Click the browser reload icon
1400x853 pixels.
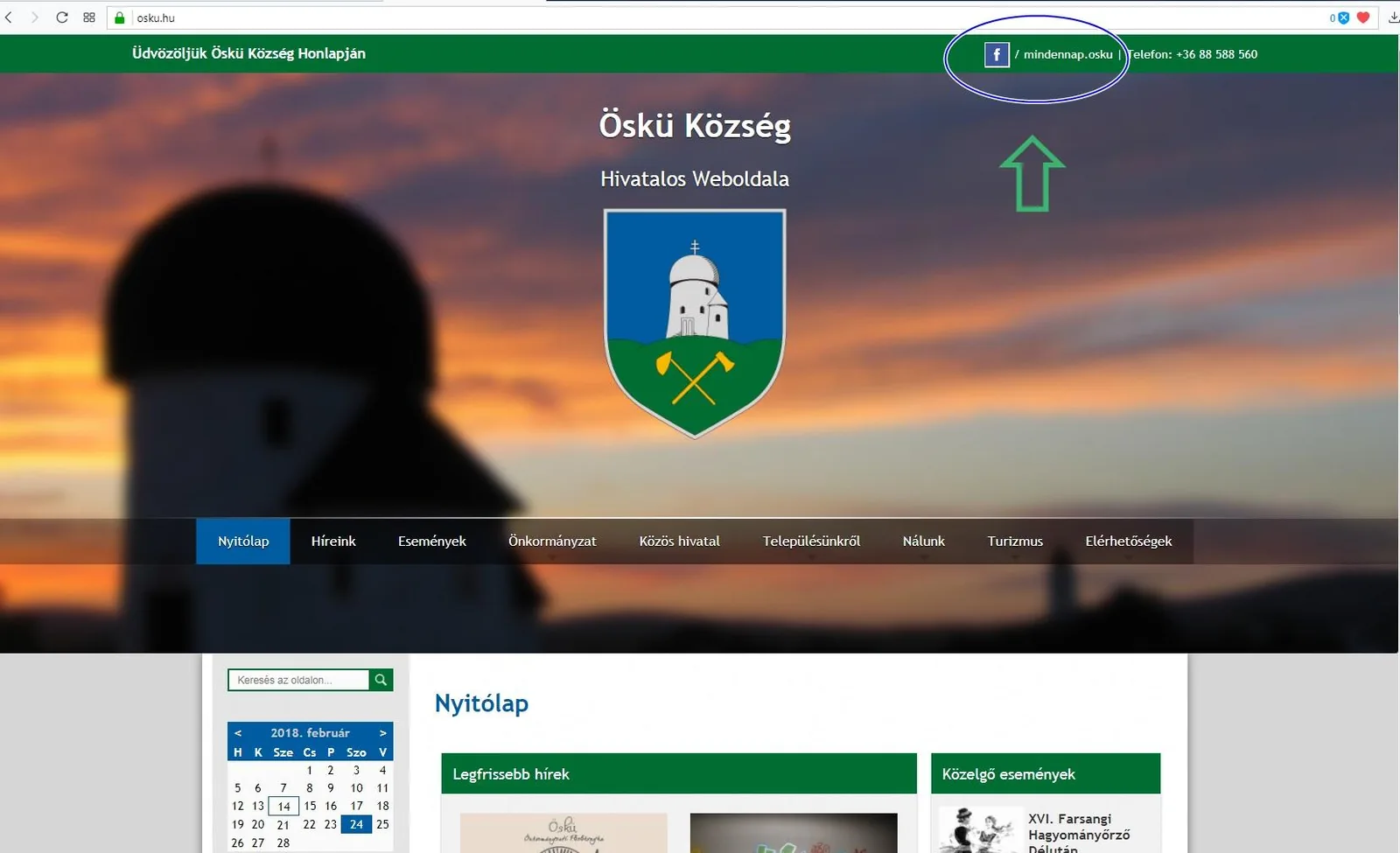click(x=61, y=17)
